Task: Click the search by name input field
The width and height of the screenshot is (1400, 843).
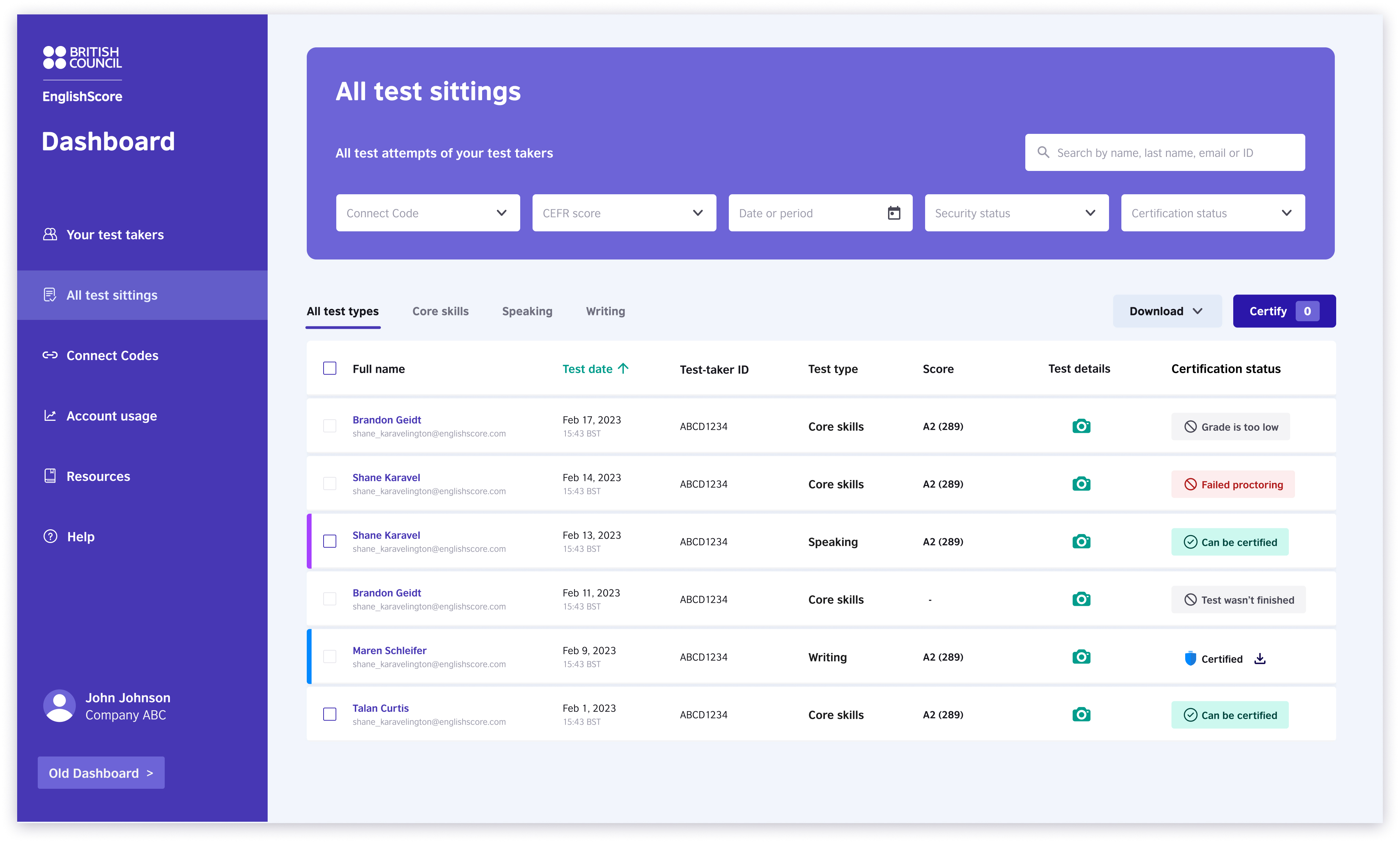Action: (x=1165, y=152)
